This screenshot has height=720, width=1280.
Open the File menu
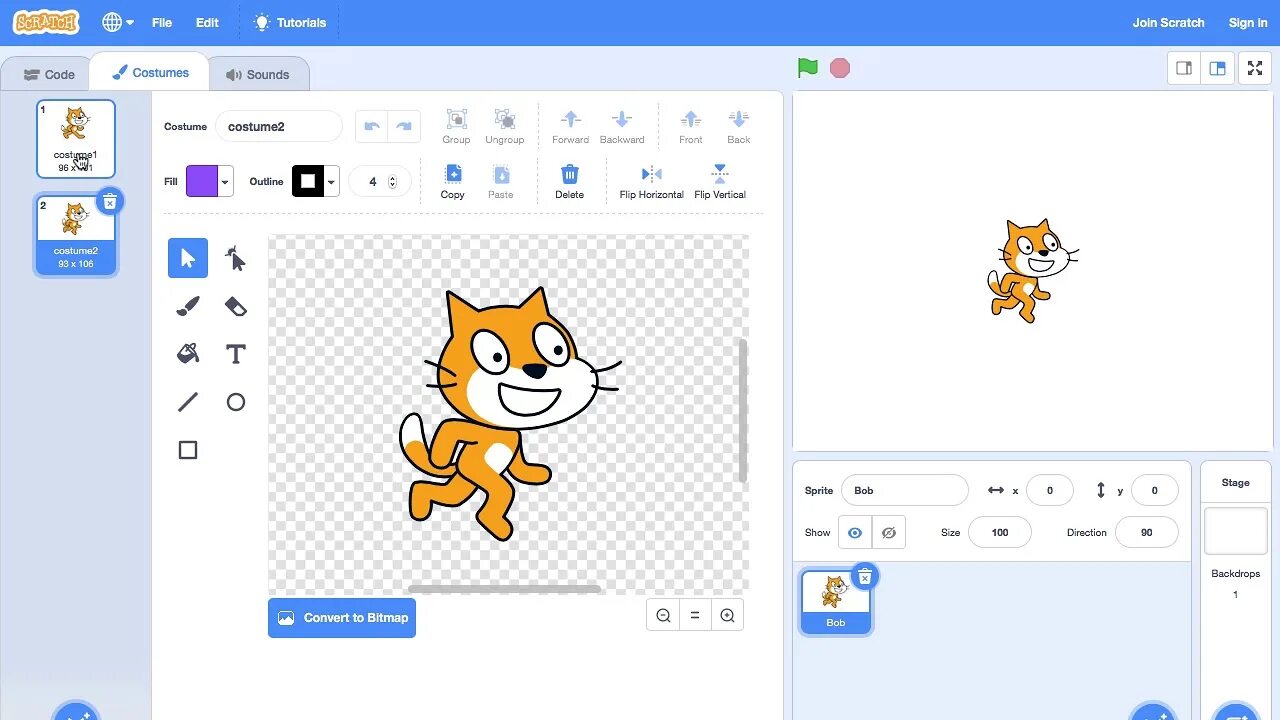tap(162, 22)
